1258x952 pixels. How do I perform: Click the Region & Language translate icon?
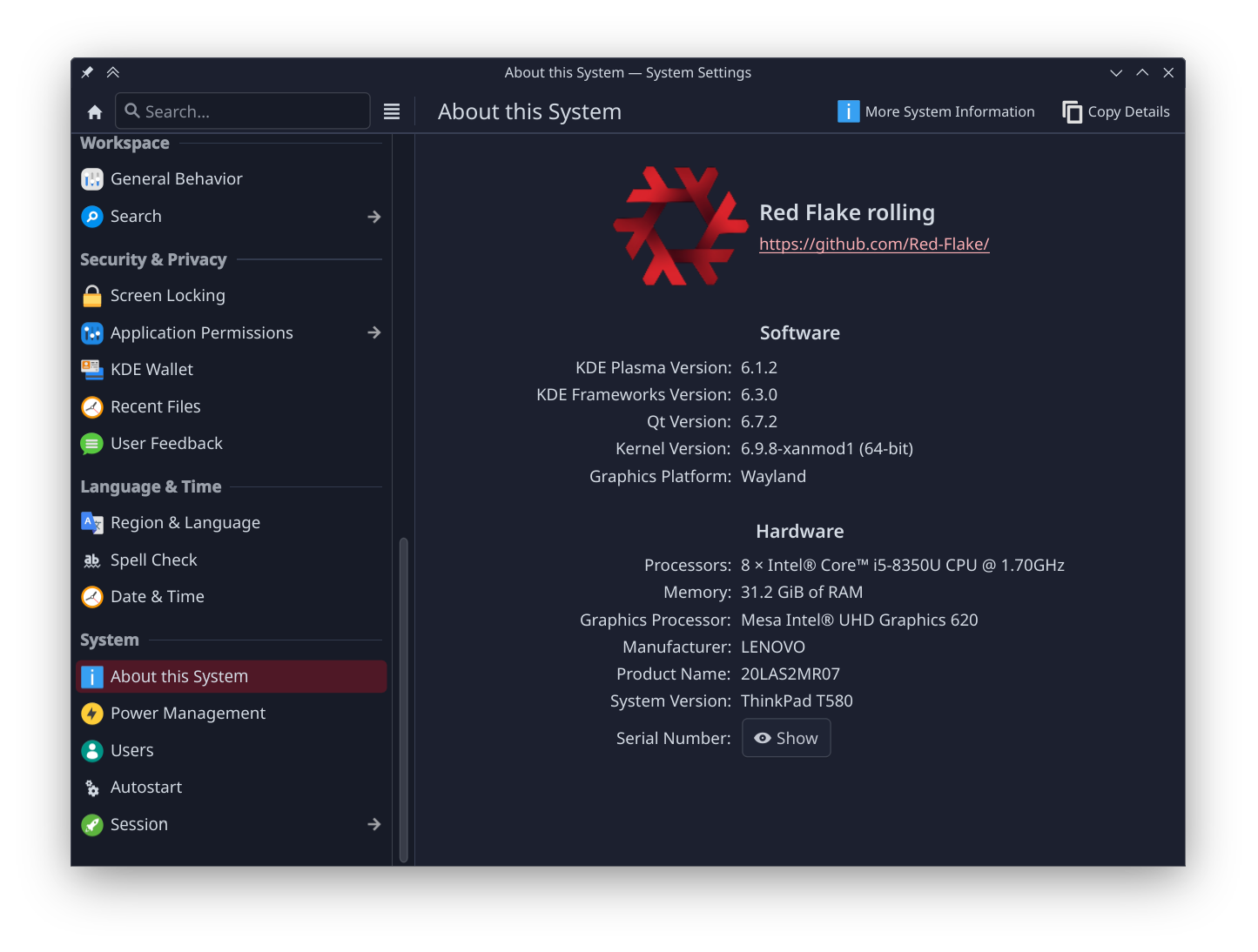click(92, 523)
